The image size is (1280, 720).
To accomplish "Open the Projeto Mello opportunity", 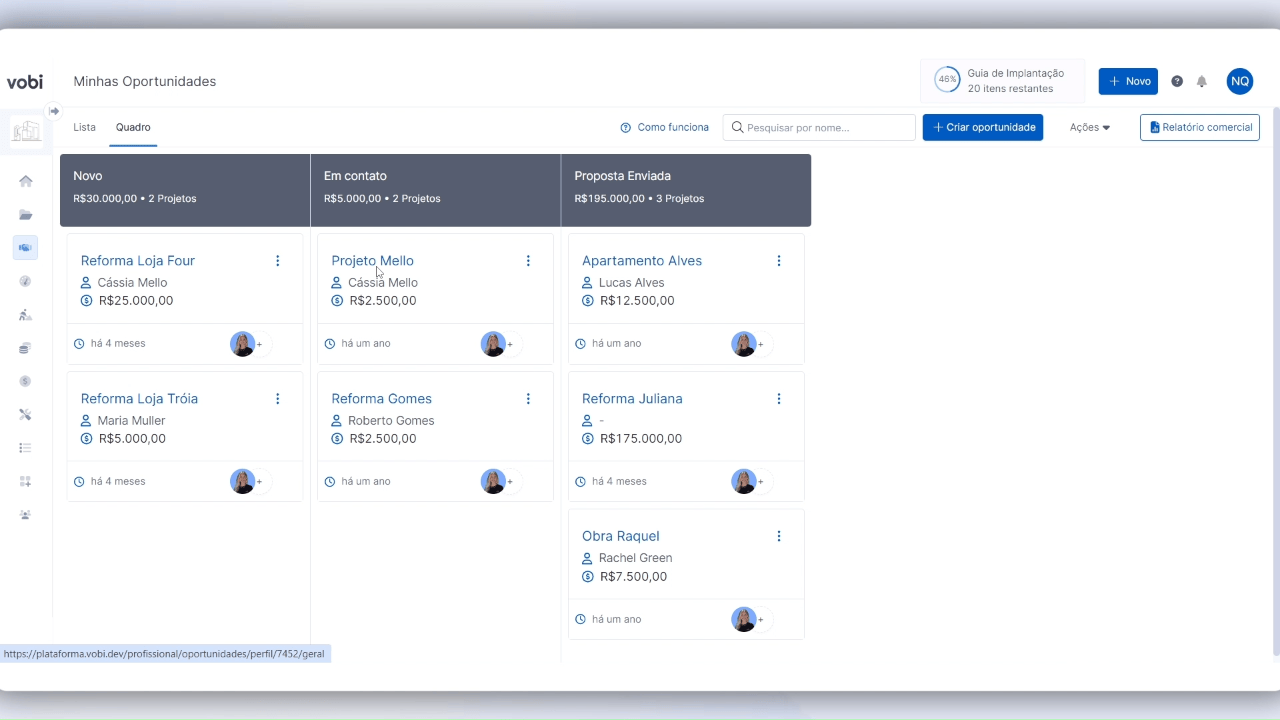I will 373,261.
